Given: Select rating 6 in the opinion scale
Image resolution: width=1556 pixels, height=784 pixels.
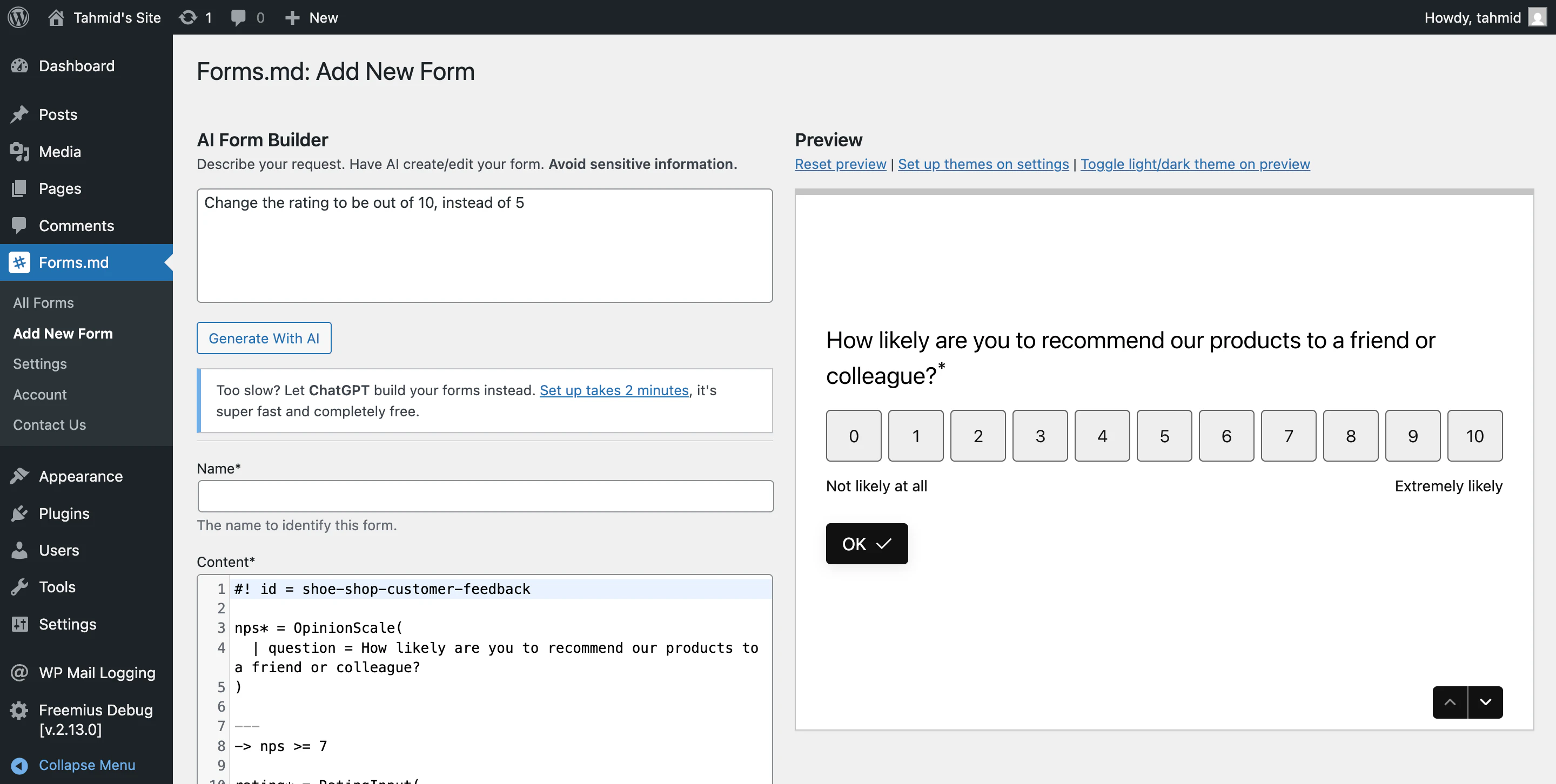Looking at the screenshot, I should click(x=1227, y=436).
